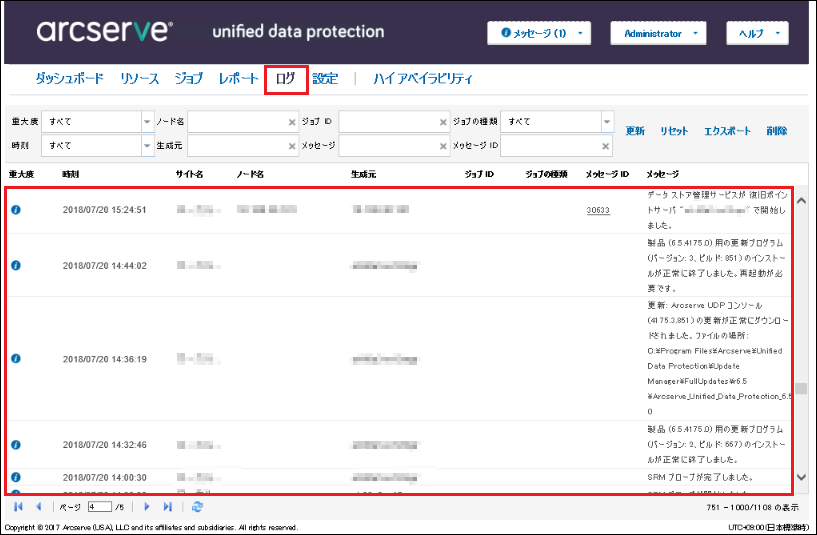Open the リソース tab
Image resolution: width=817 pixels, height=535 pixels.
pyautogui.click(x=140, y=79)
